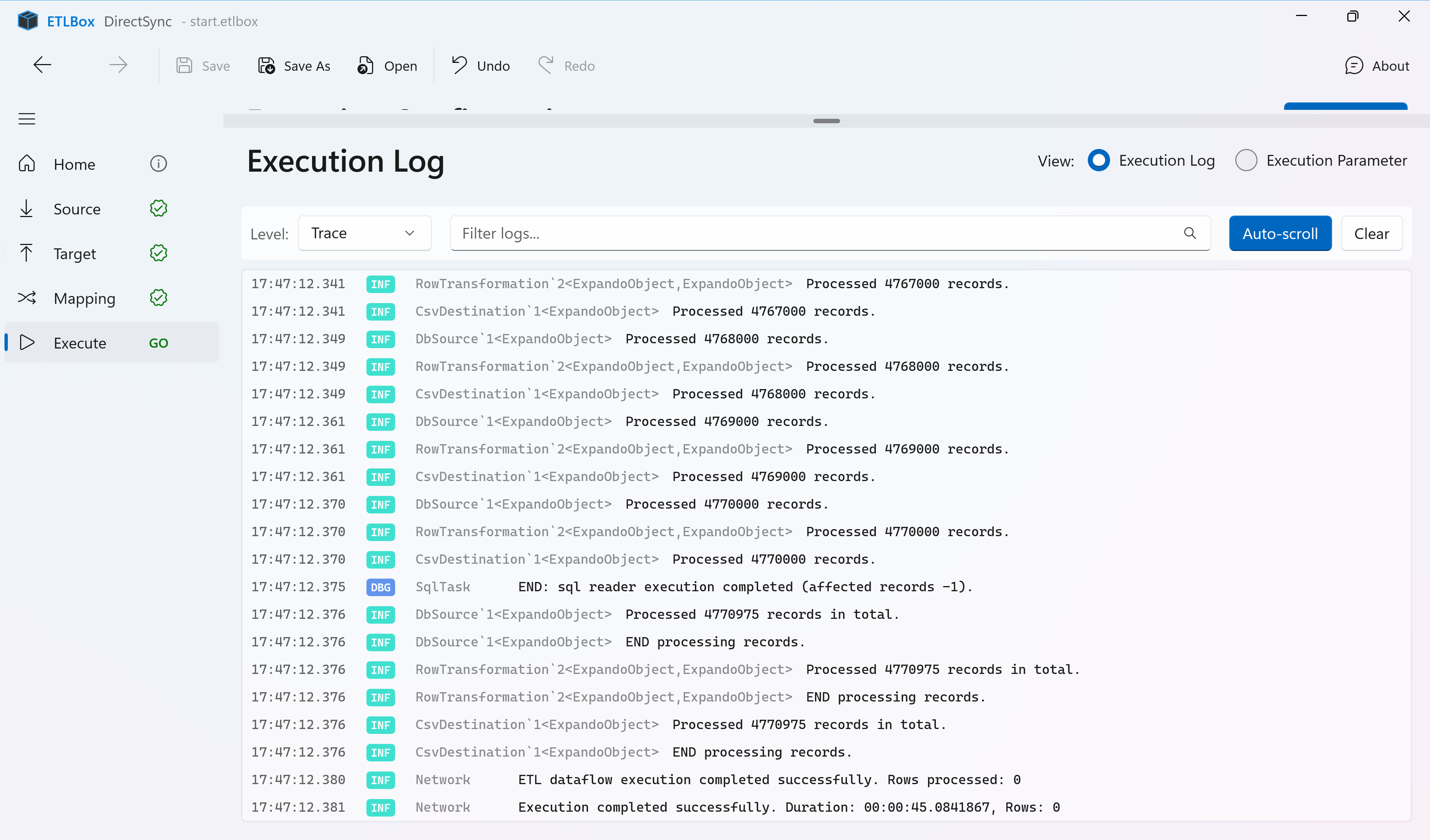Select the Execution Parameter radio button
This screenshot has height=840, width=1430.
click(x=1247, y=160)
